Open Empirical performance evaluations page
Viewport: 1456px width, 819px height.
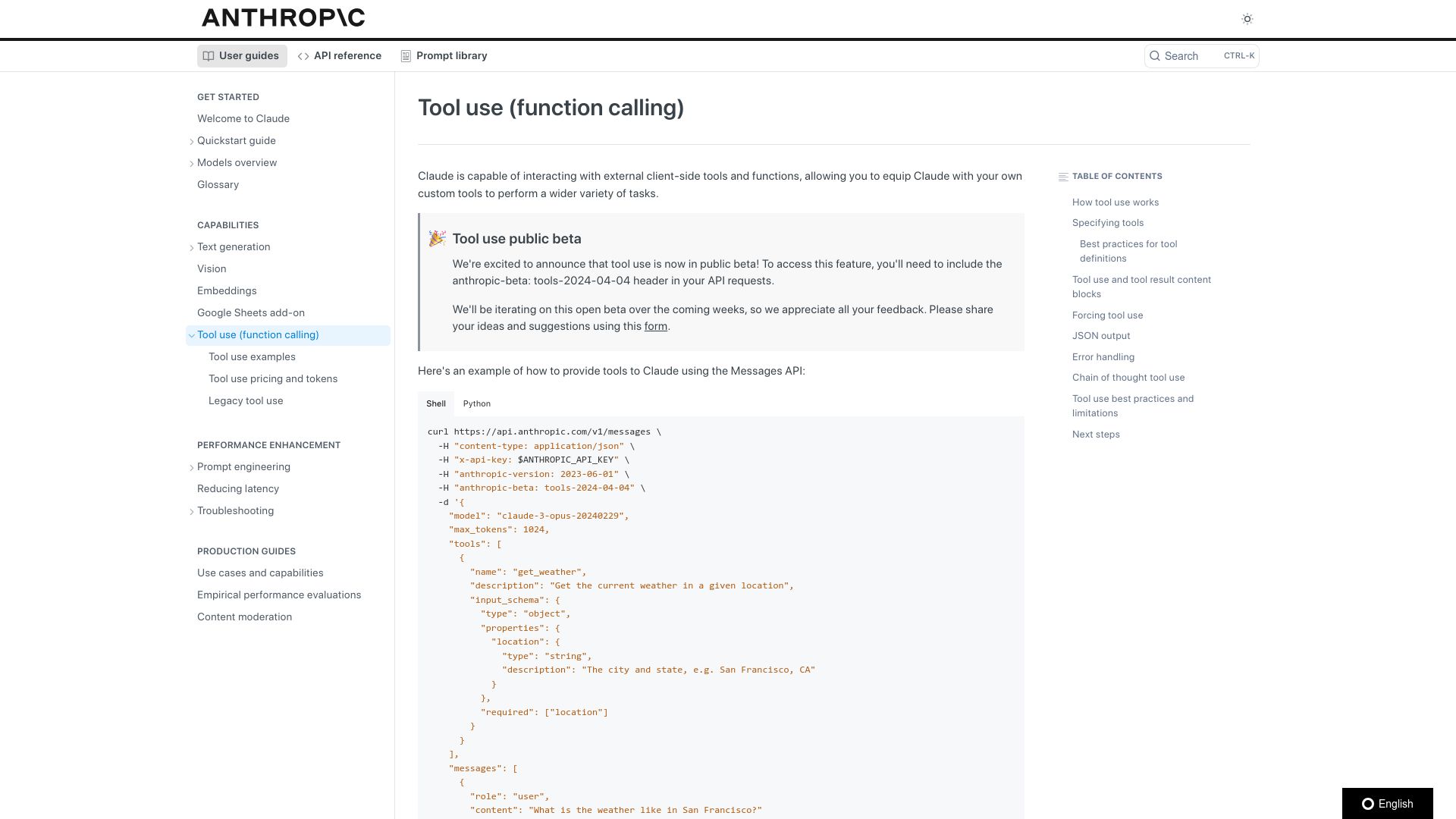[279, 595]
